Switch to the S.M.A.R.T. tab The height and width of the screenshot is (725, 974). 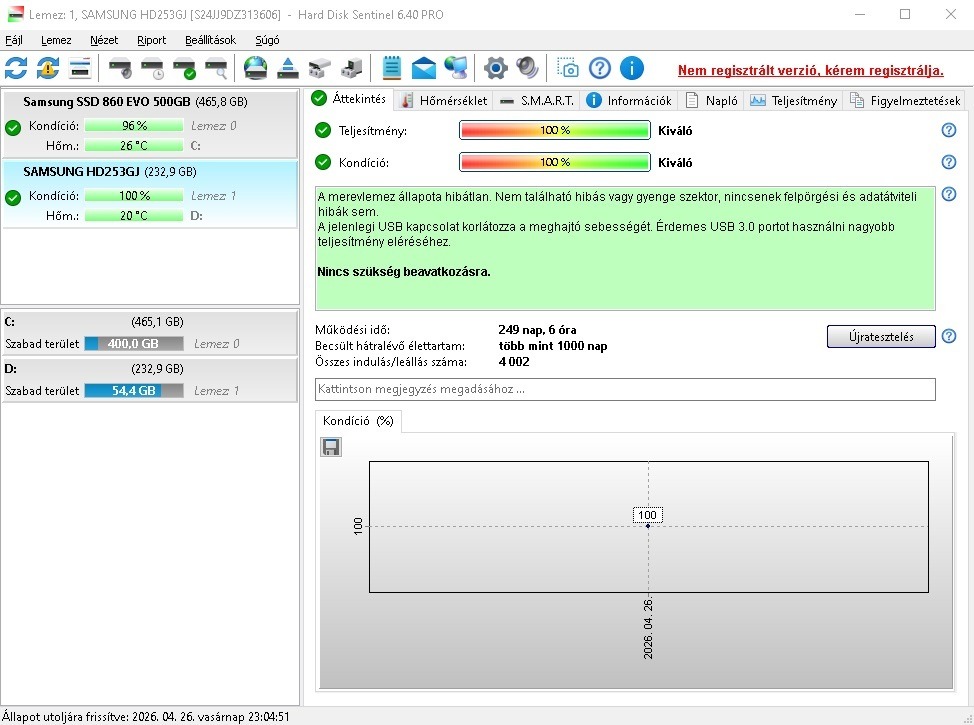click(x=537, y=101)
